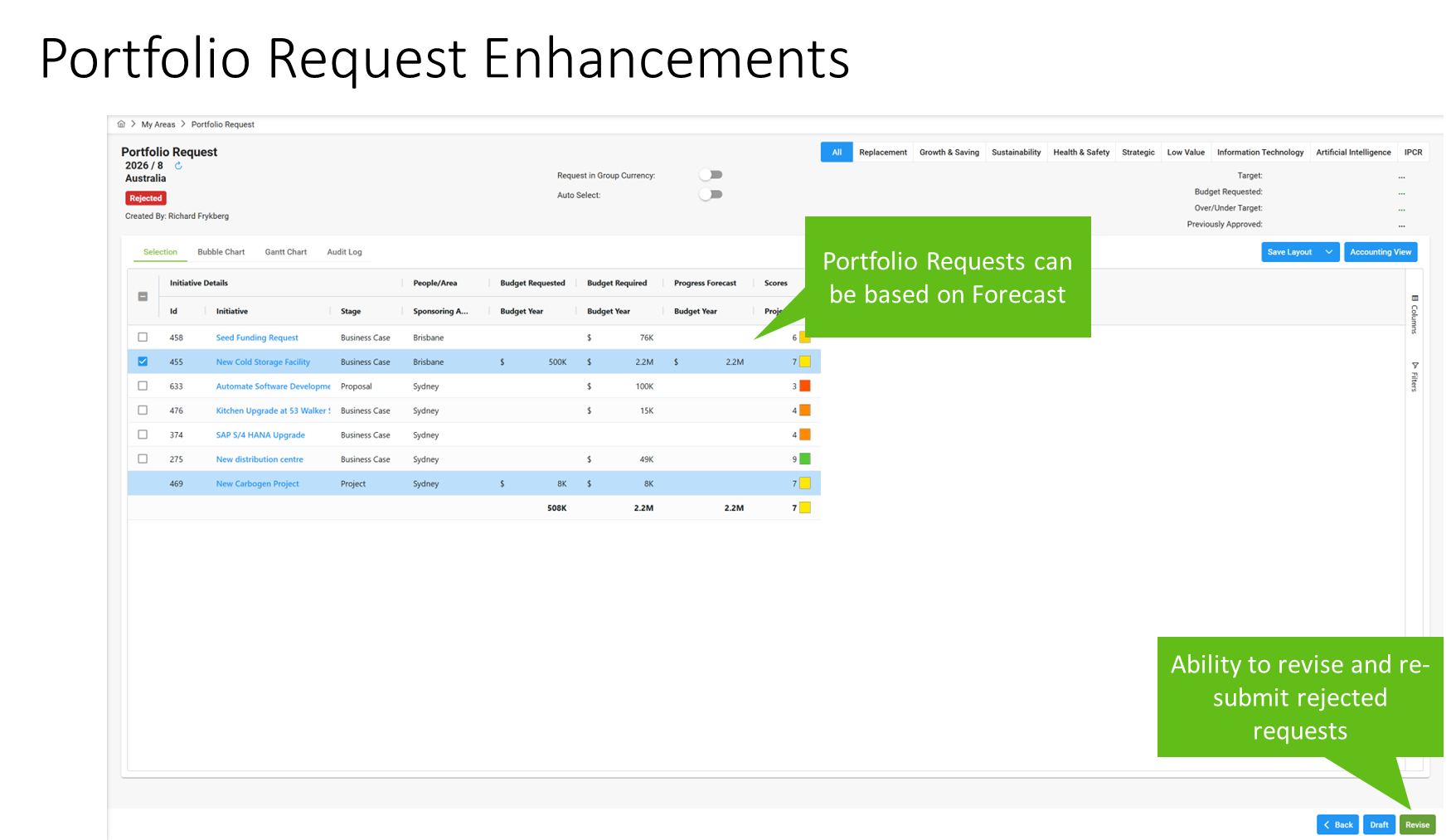Enable the Request in Group Currency toggle

coord(711,175)
